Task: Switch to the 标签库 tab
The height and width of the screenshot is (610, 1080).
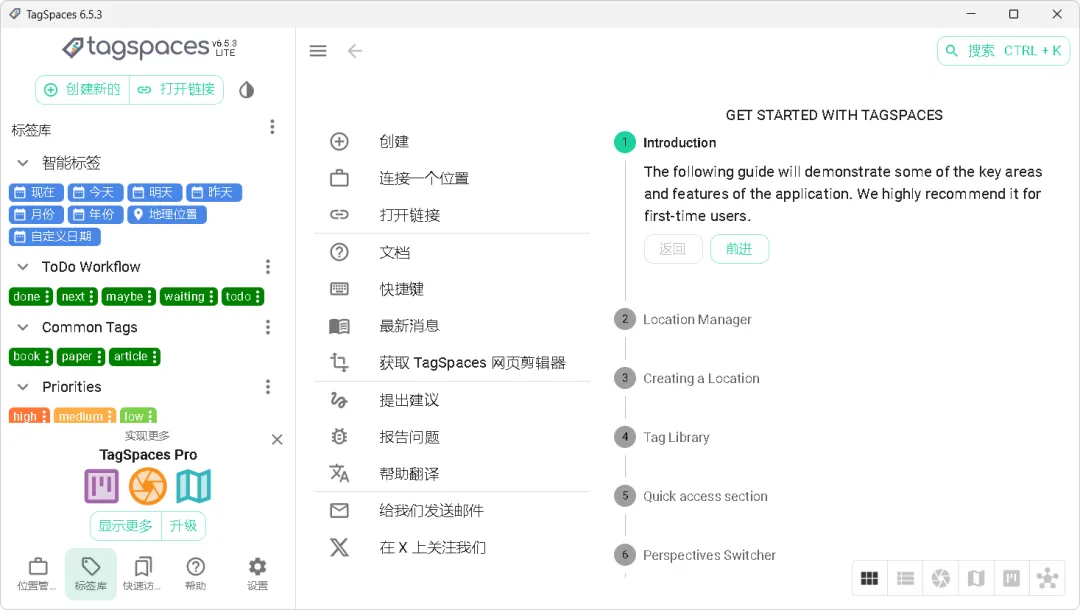Action: coord(91,574)
